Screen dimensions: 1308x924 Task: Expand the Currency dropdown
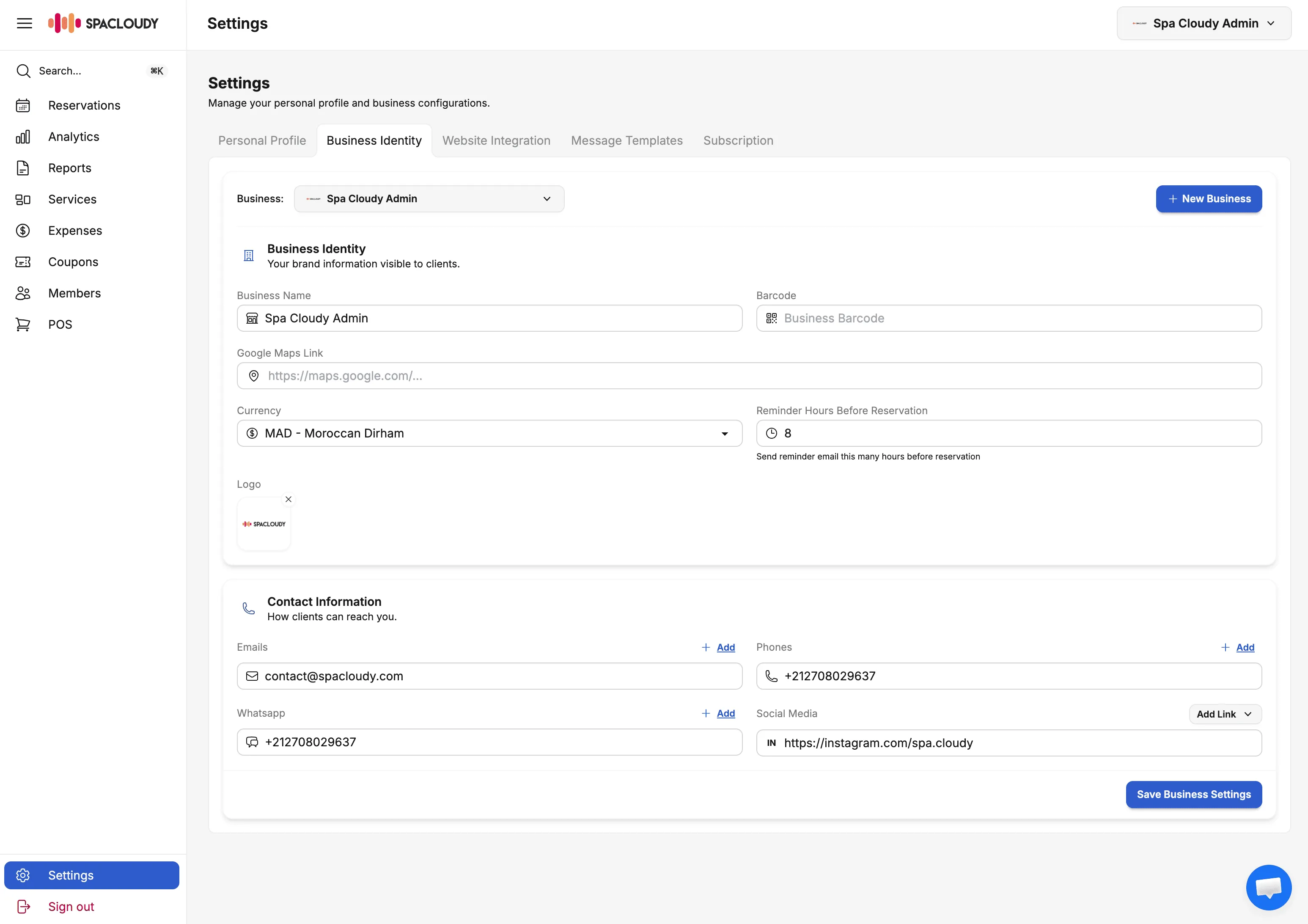click(x=489, y=434)
